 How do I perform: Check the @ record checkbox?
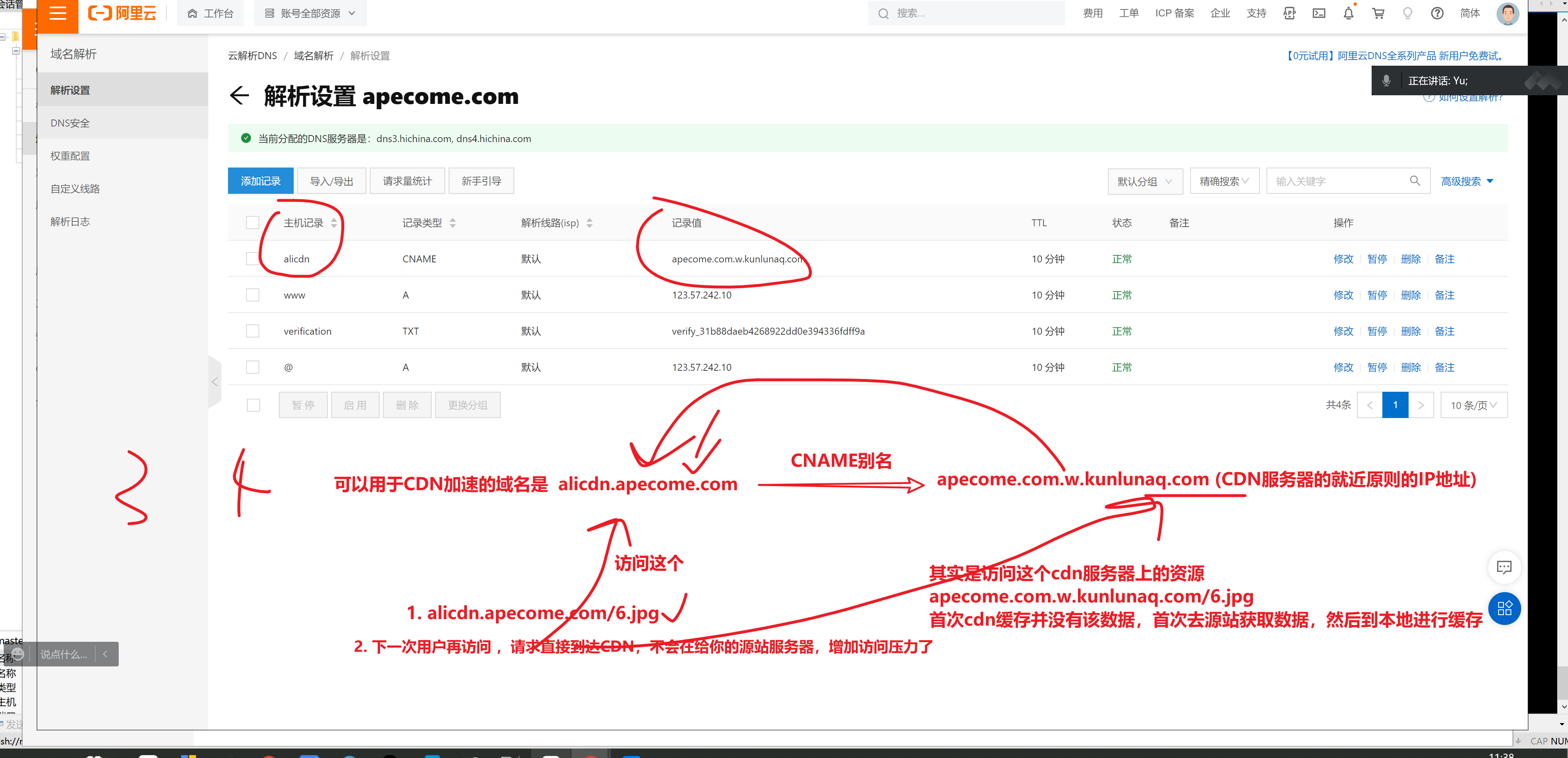tap(253, 367)
